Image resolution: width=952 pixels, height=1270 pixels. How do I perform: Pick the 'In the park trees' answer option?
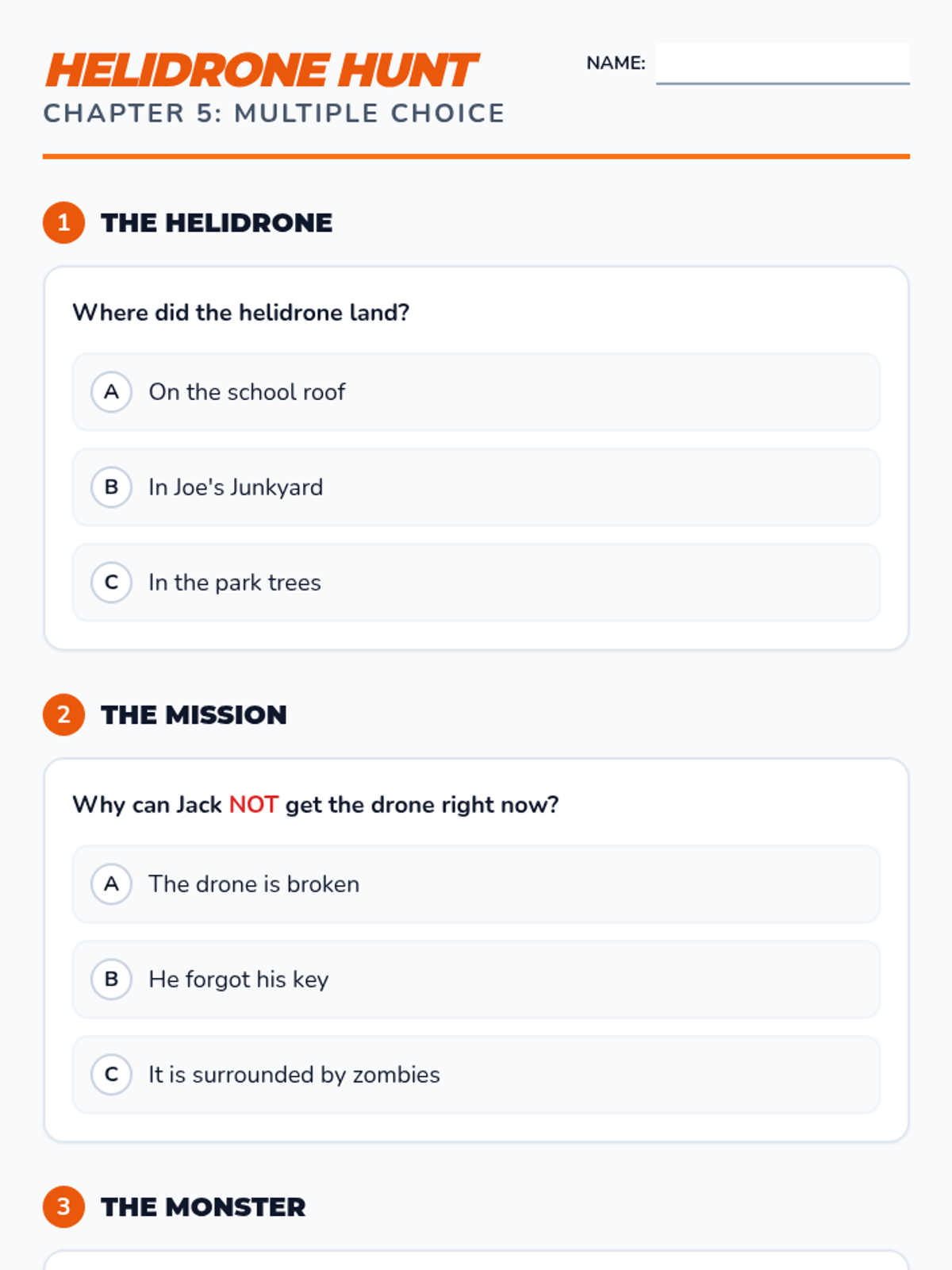476,583
